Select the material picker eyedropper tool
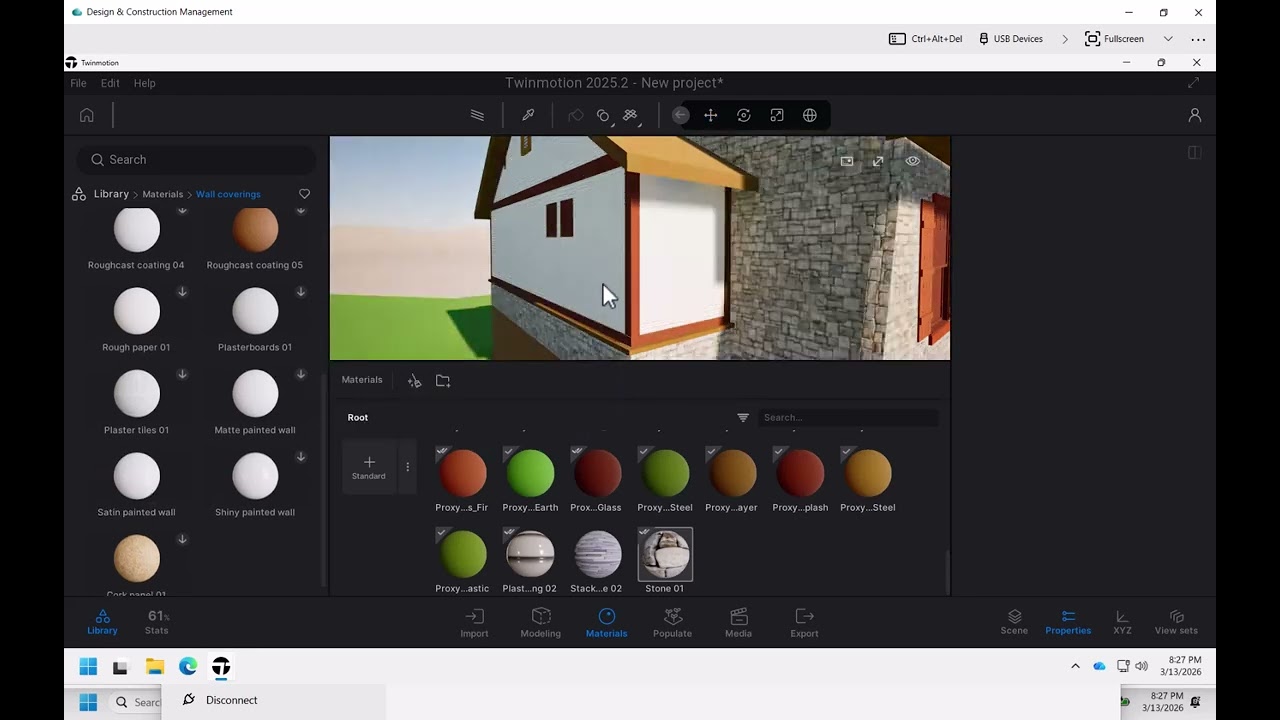Viewport: 1280px width, 720px height. [528, 115]
